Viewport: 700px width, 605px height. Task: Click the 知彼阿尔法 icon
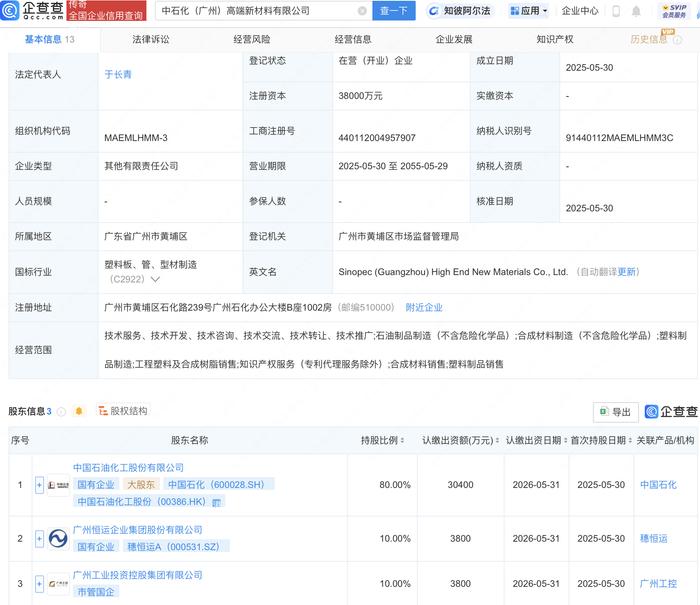(x=433, y=11)
